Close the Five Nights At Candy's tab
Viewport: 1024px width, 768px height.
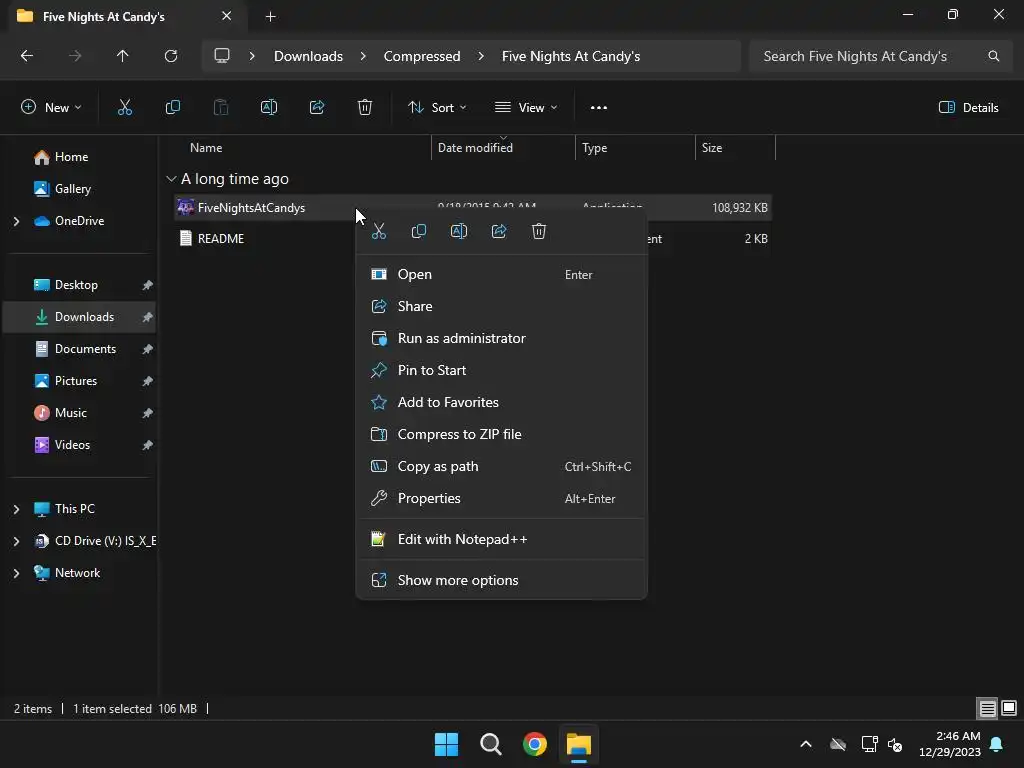pyautogui.click(x=227, y=16)
